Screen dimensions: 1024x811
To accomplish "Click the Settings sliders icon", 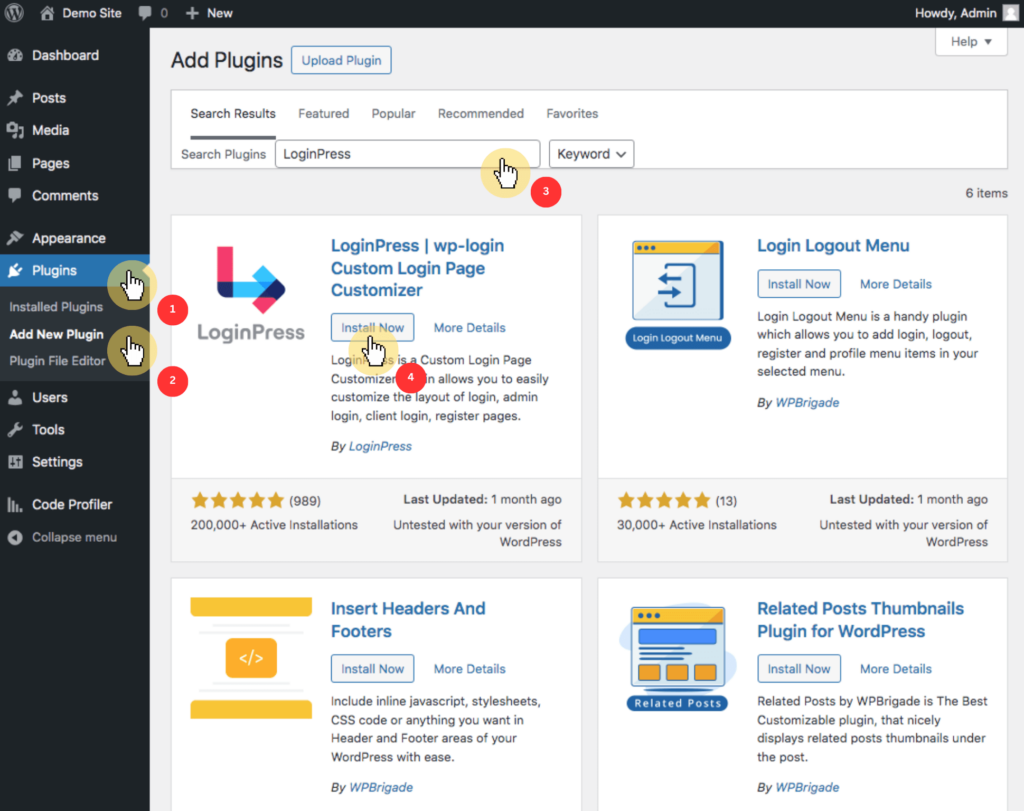I will (x=15, y=462).
